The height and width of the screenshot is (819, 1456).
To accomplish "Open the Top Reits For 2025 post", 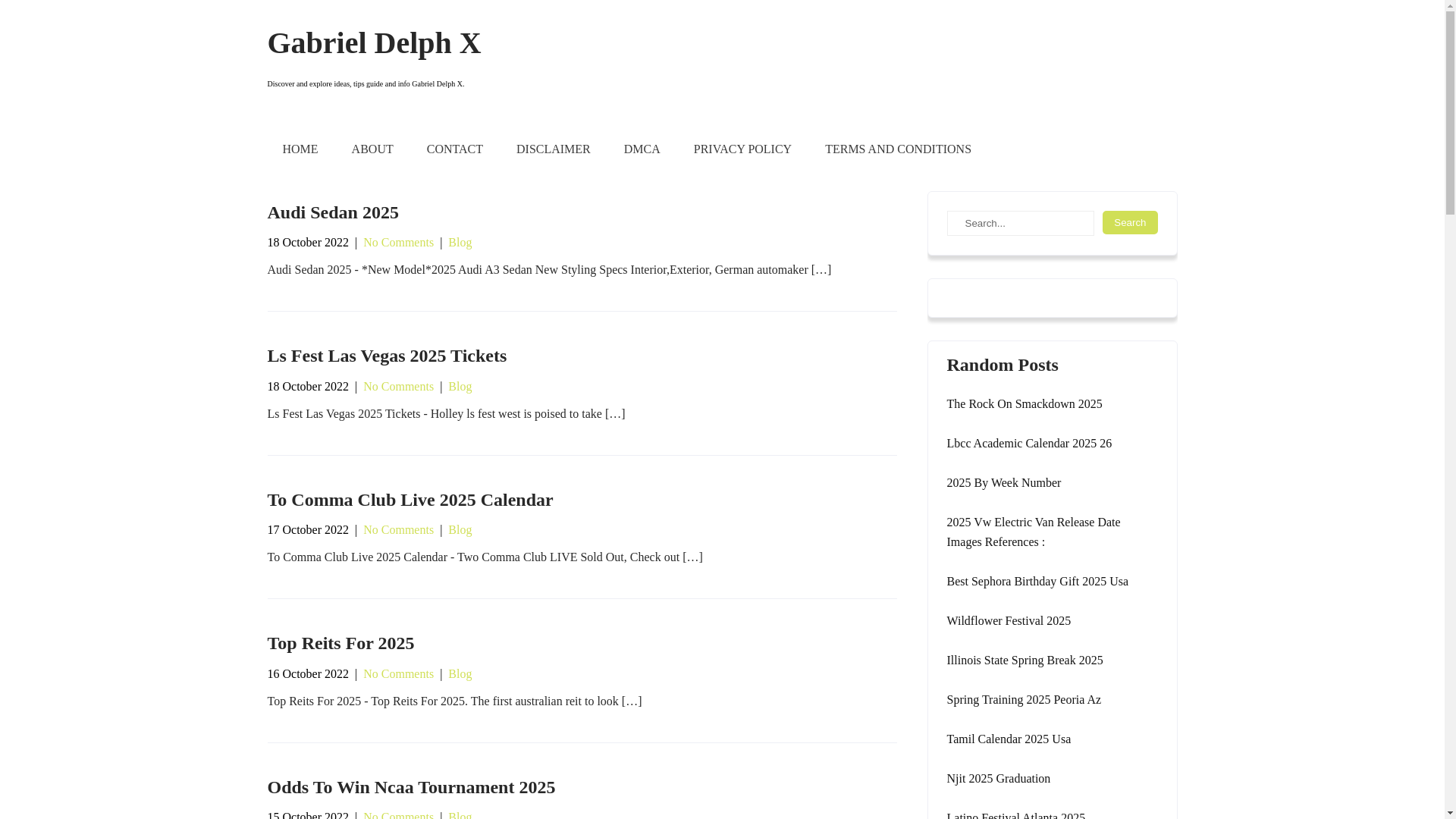I will [340, 643].
